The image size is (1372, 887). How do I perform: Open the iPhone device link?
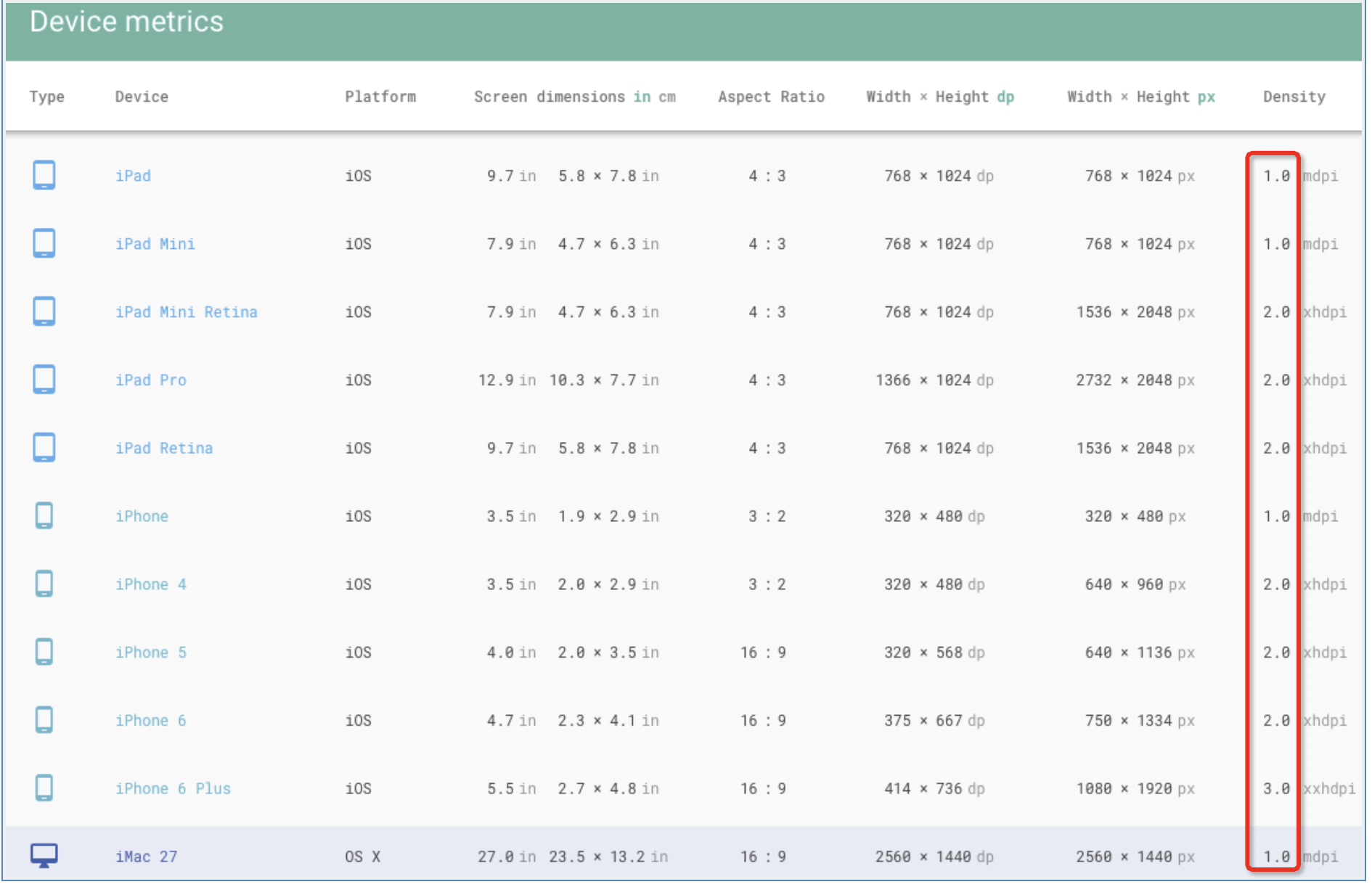point(142,517)
